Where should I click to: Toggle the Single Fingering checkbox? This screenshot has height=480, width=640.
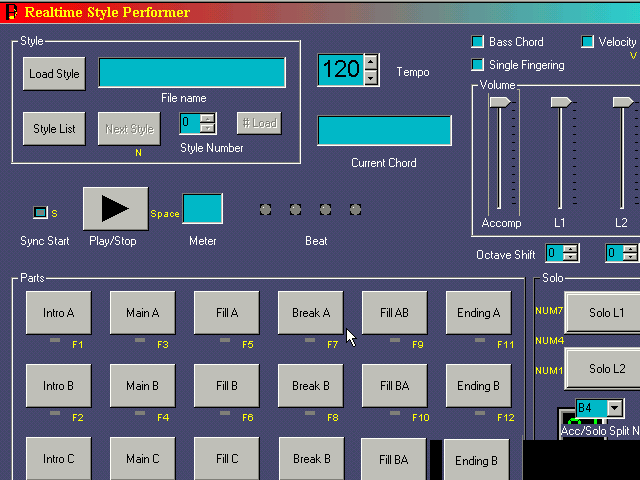click(478, 65)
